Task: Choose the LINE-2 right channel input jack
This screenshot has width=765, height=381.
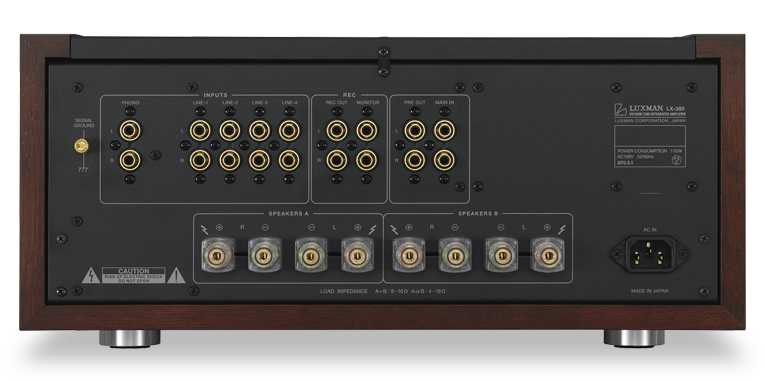Action: [230, 160]
